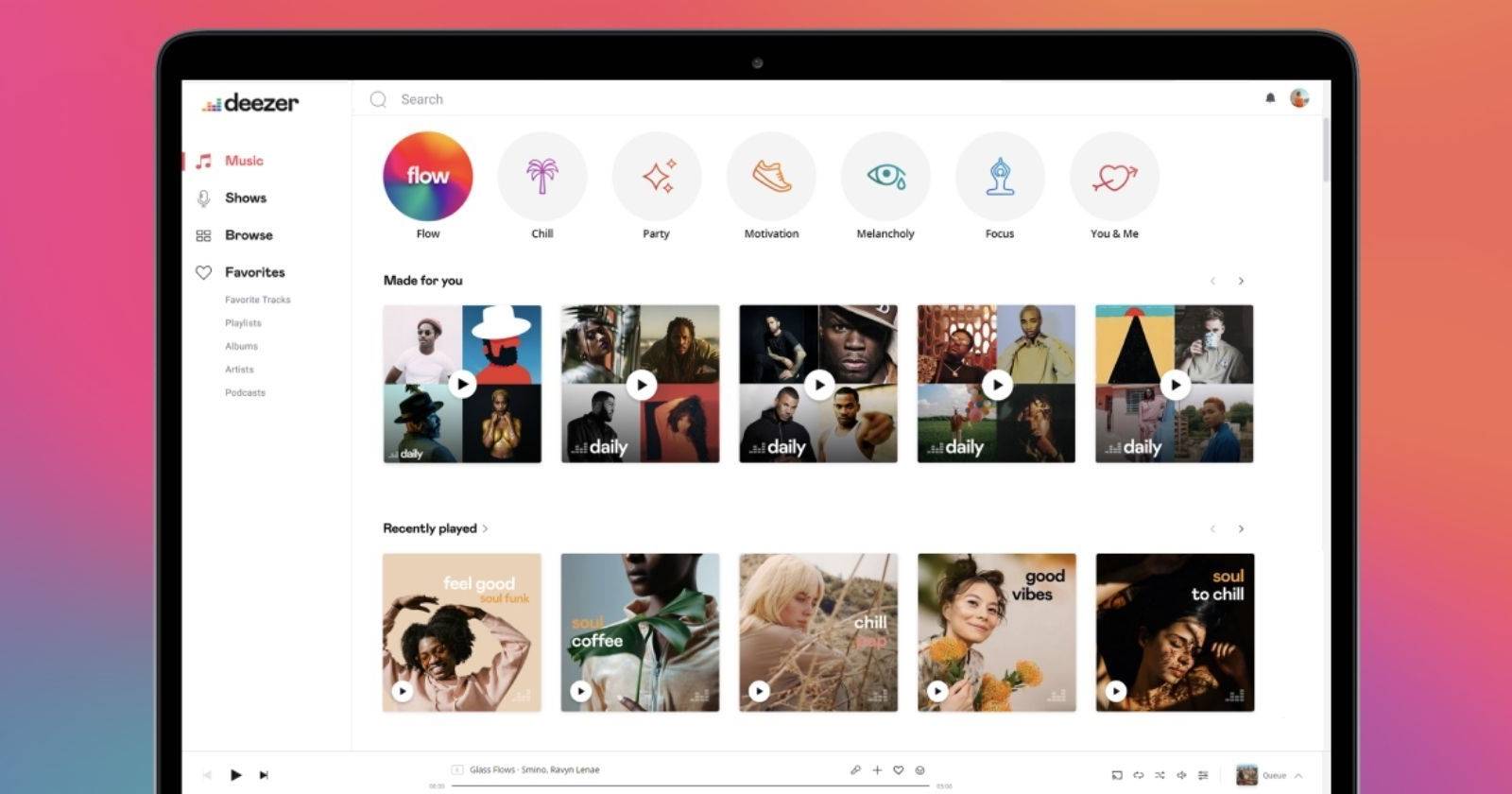The width and height of the screenshot is (1512, 794).
Task: Open the Queue album thumbnail
Action: click(1246, 775)
